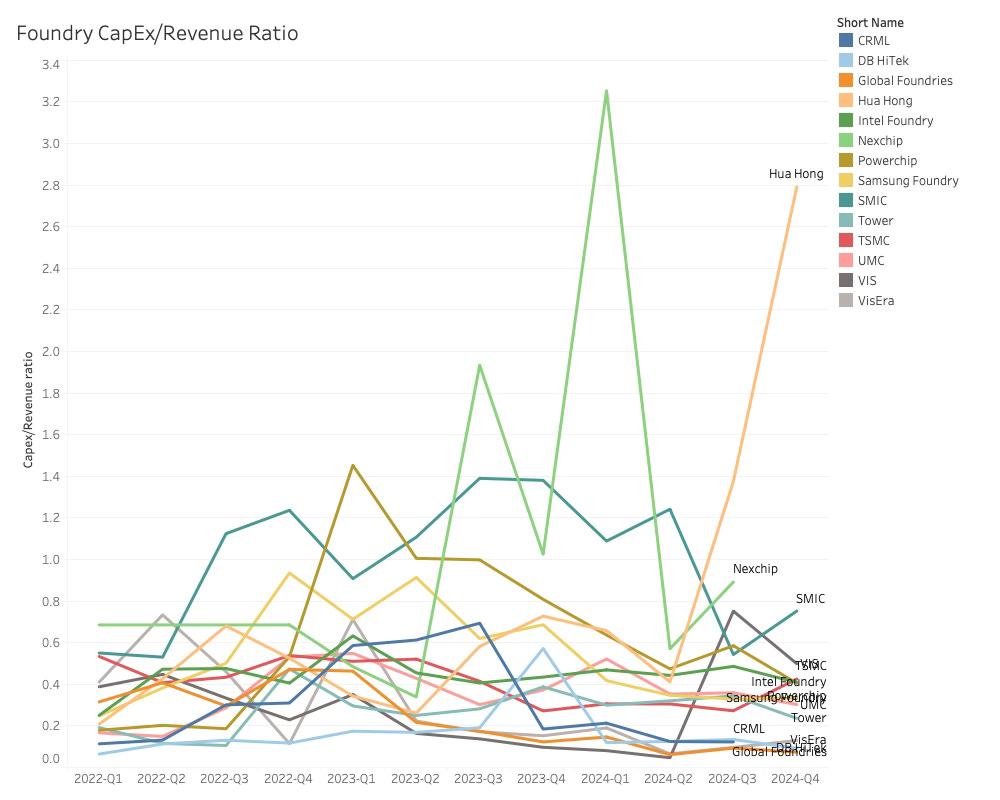The width and height of the screenshot is (1000, 800).
Task: Click the SMIC teal legend swatch
Action: click(x=846, y=200)
